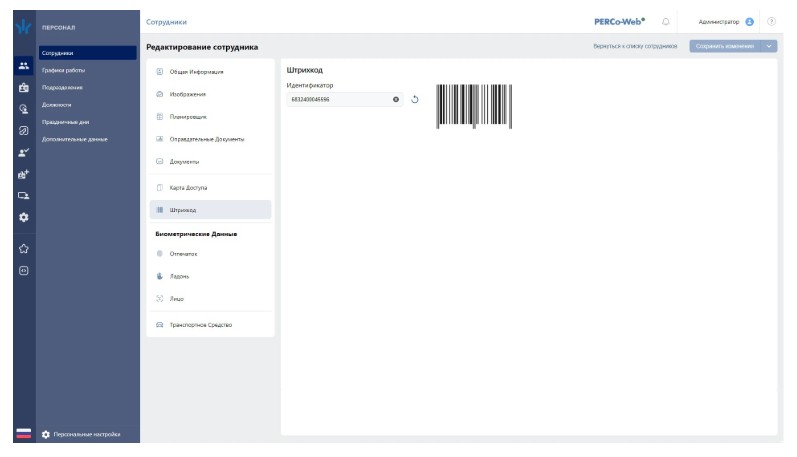Image resolution: width=797 pixels, height=457 pixels.
Task: Click the star favorites icon in left rail
Action: [23, 248]
